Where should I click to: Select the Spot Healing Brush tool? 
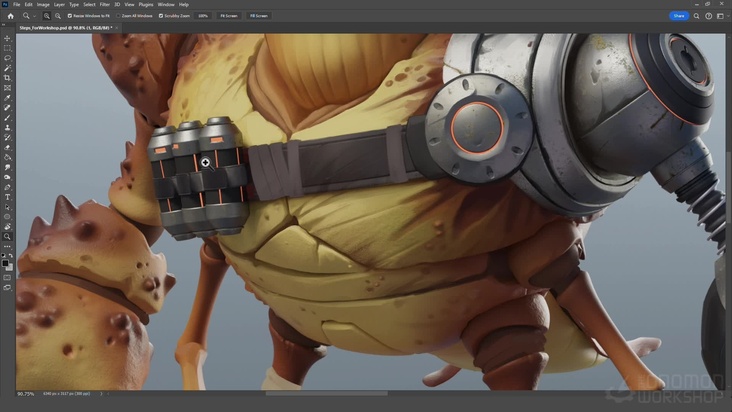coord(7,108)
